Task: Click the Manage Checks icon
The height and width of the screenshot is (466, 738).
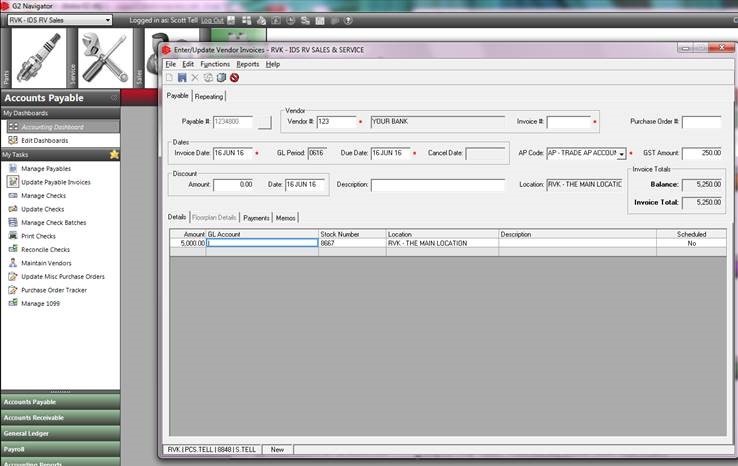Action: [13, 195]
